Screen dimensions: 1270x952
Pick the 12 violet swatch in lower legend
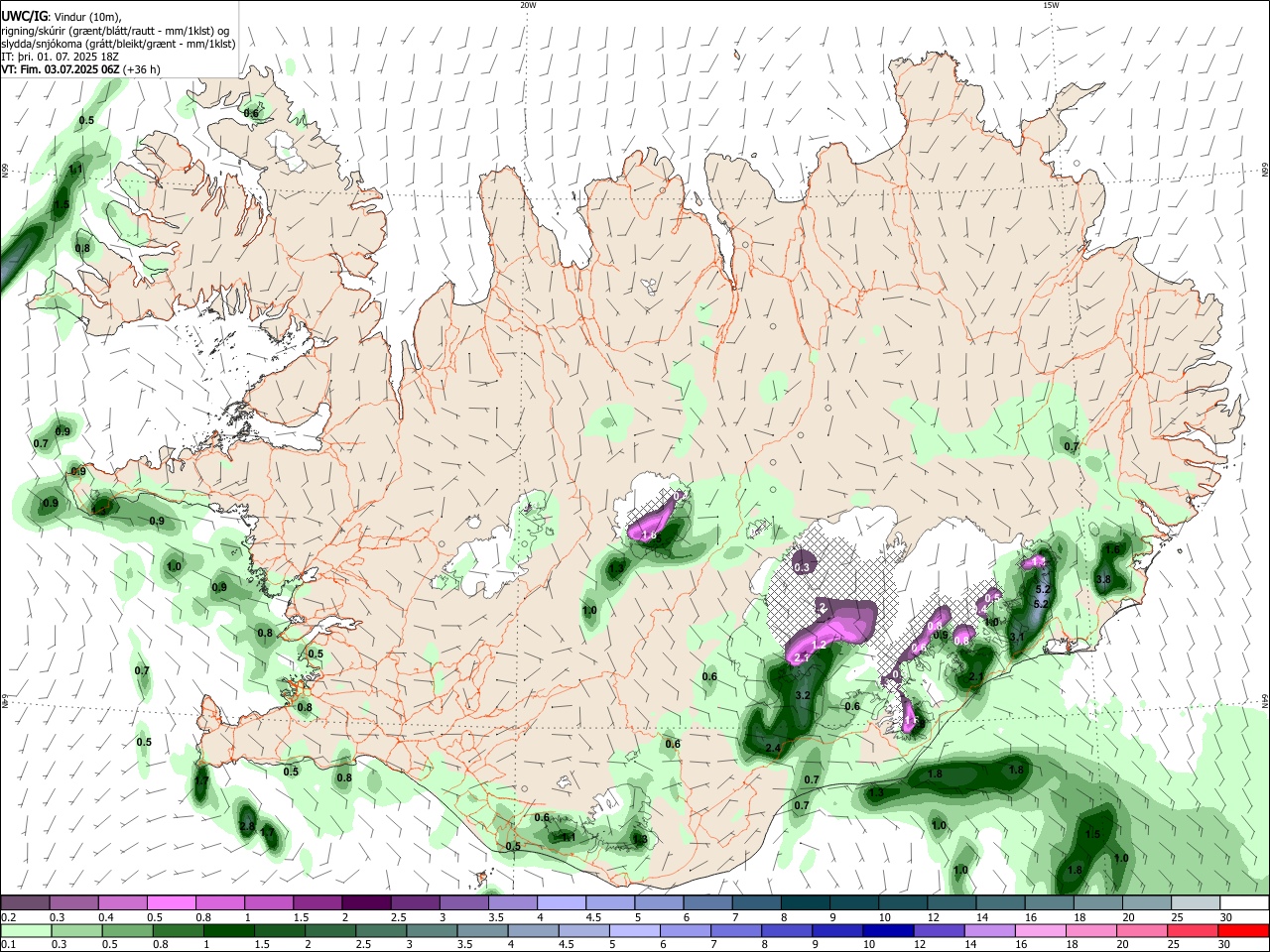tap(938, 930)
